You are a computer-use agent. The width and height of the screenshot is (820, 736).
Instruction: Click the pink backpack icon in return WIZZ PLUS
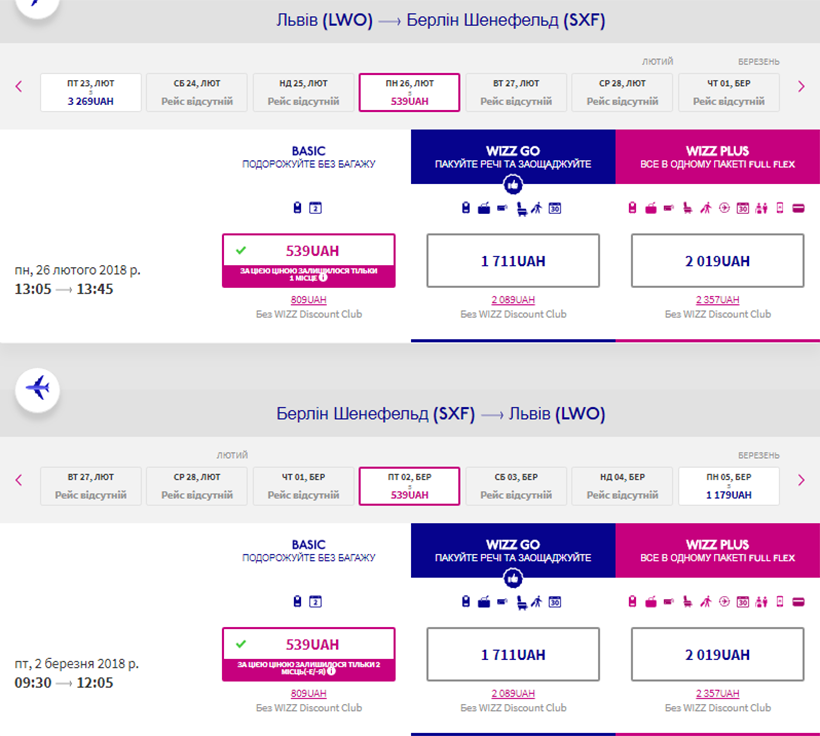[x=633, y=602]
